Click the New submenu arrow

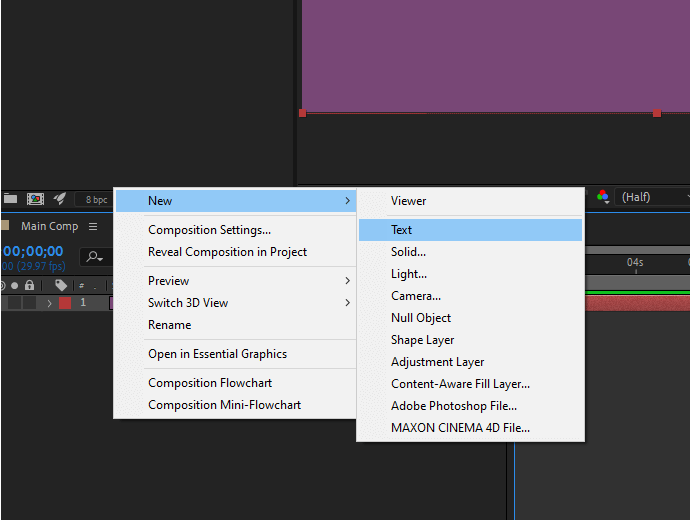(348, 201)
